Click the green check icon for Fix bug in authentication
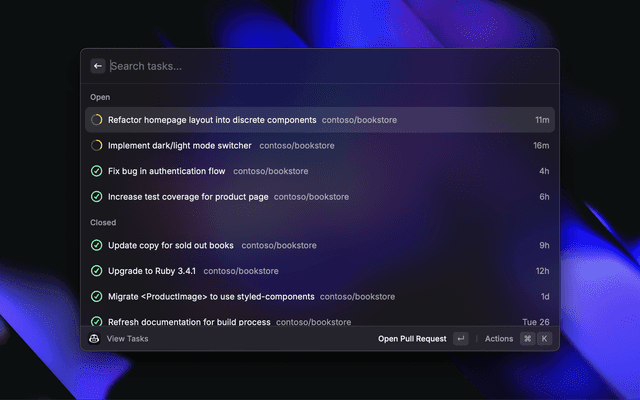 97,171
